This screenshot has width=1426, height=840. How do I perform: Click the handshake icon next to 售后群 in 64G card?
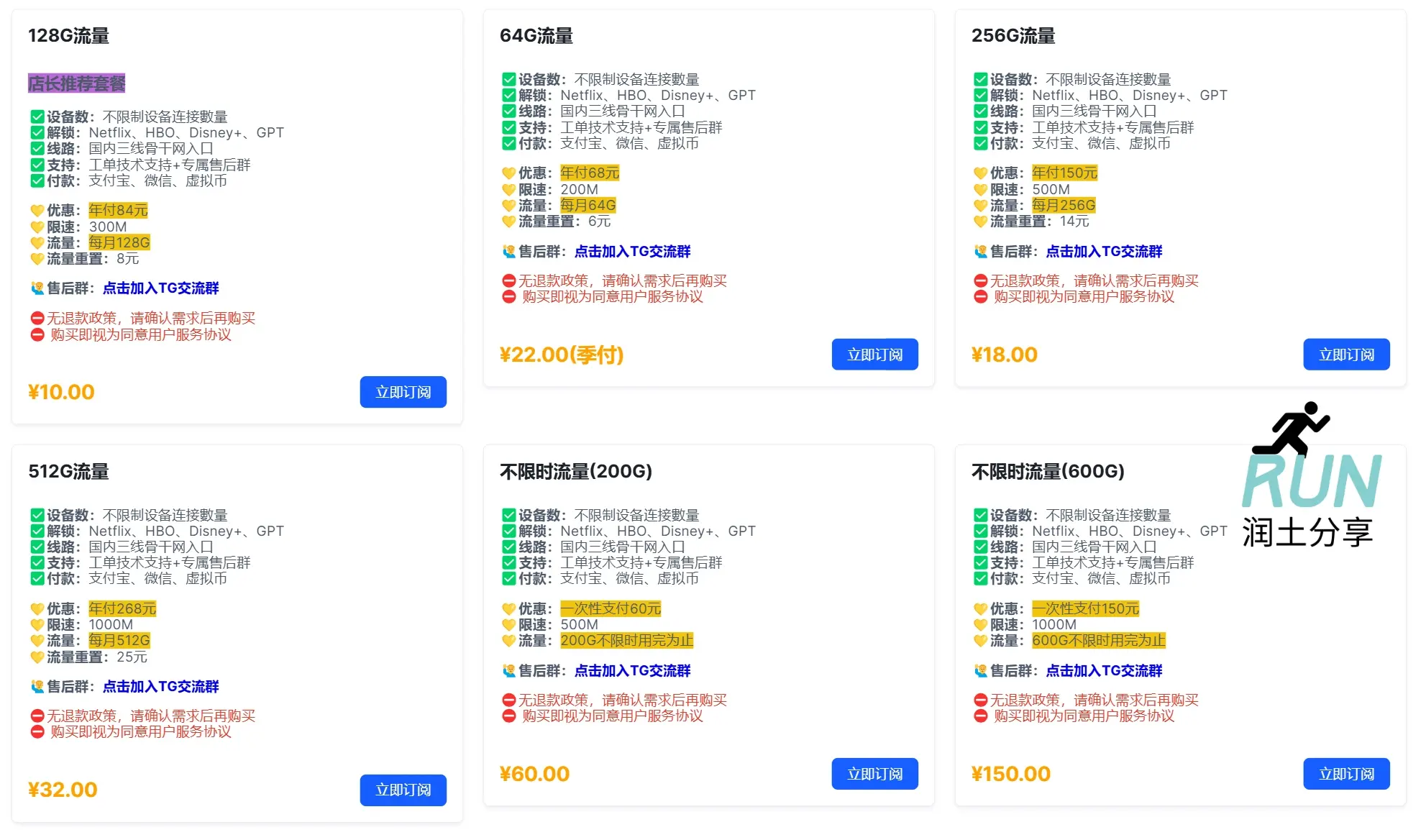click(508, 251)
